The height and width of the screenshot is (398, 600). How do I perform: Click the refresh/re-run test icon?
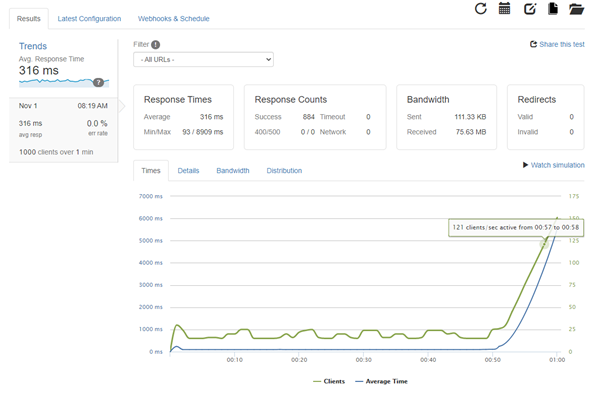point(481,8)
